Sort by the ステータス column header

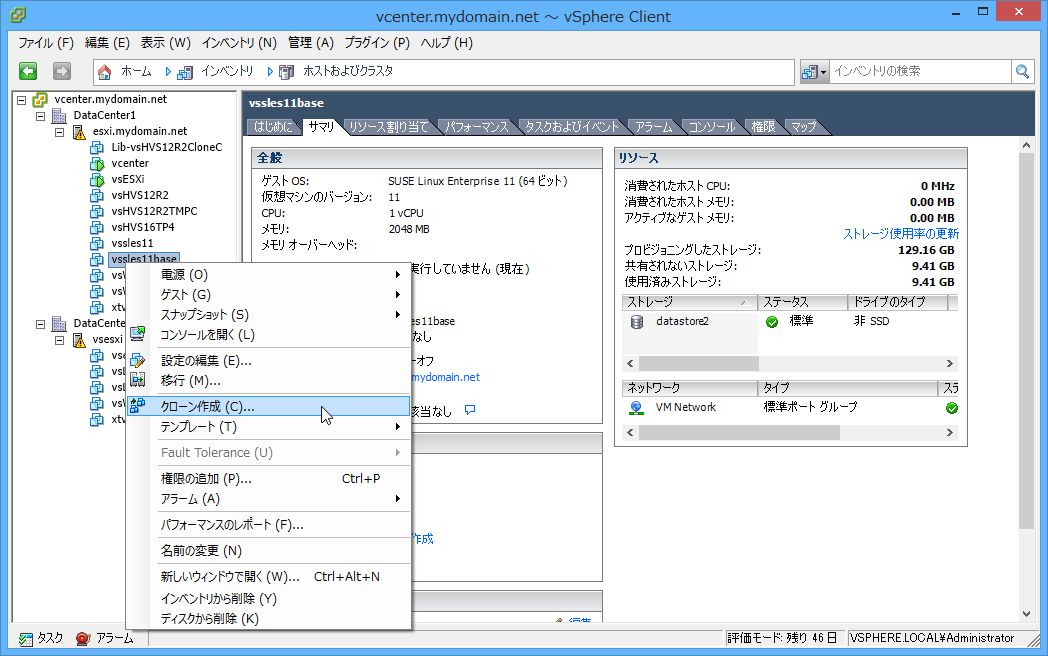[803, 302]
